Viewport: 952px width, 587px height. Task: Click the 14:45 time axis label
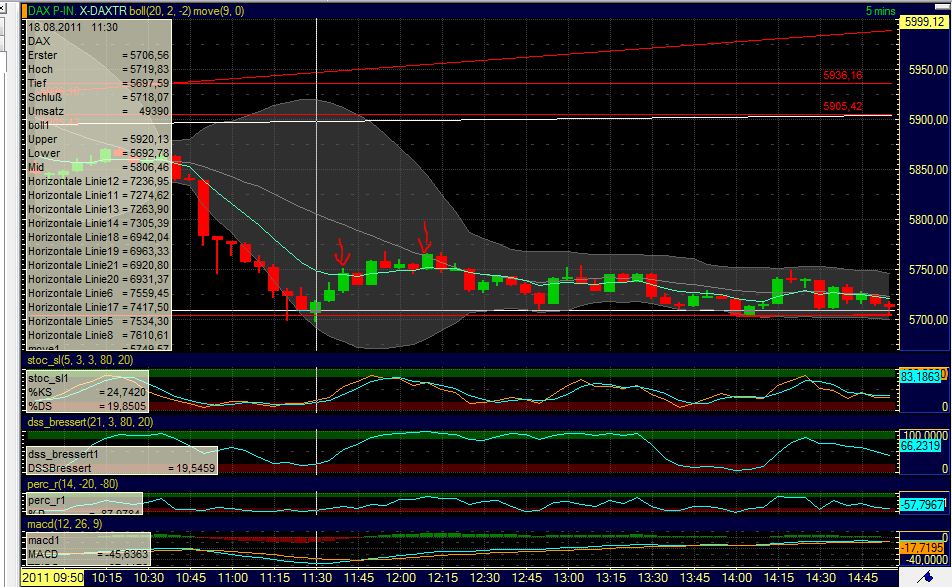[x=862, y=577]
